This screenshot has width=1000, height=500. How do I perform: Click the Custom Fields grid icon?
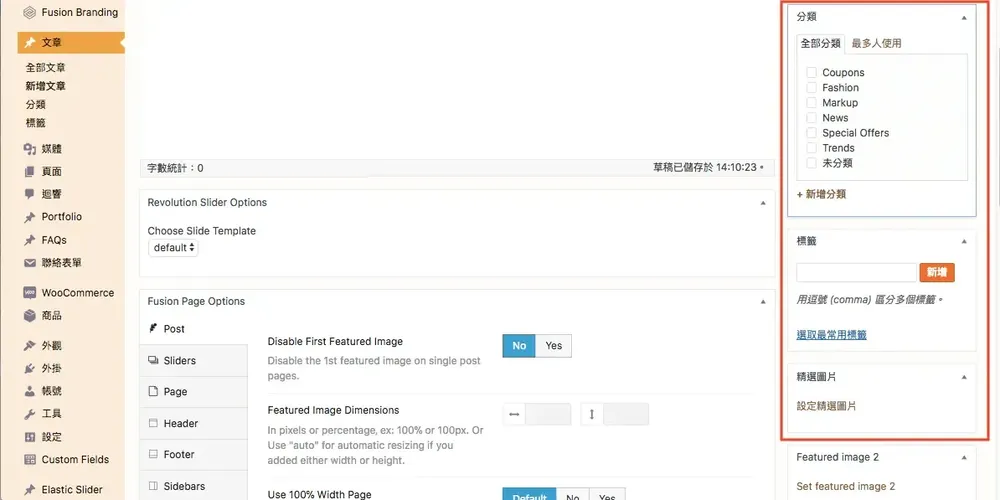click(x=29, y=459)
